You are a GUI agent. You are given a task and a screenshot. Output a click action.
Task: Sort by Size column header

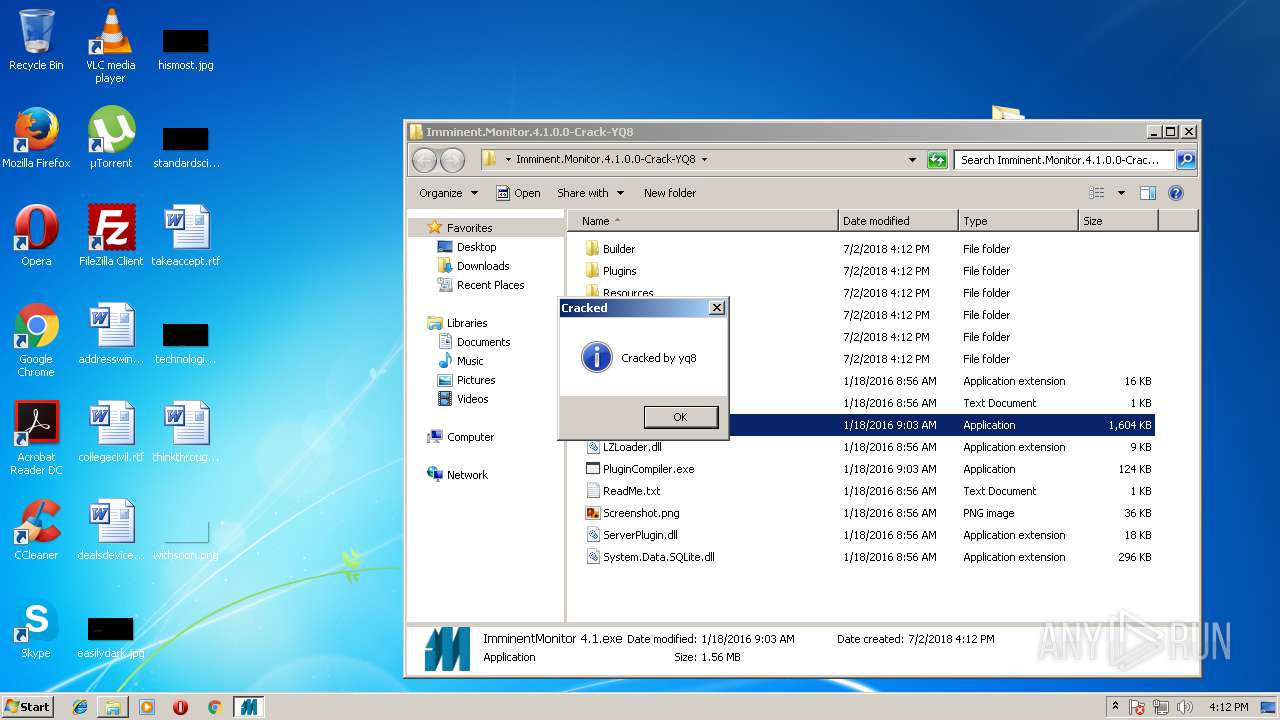1118,221
